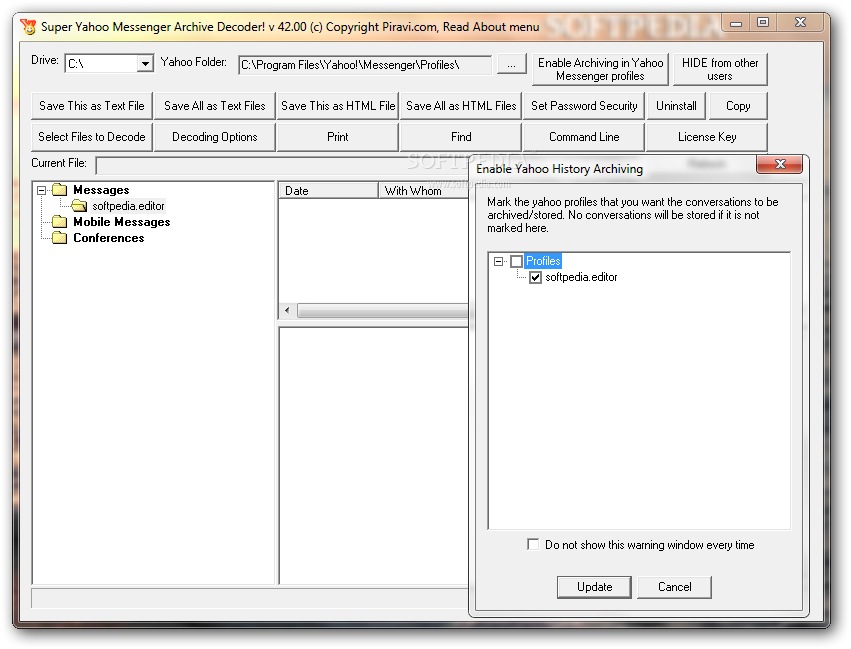
Task: Click Enable Archiving in Yahoo Messenger profiles
Action: click(x=600, y=69)
